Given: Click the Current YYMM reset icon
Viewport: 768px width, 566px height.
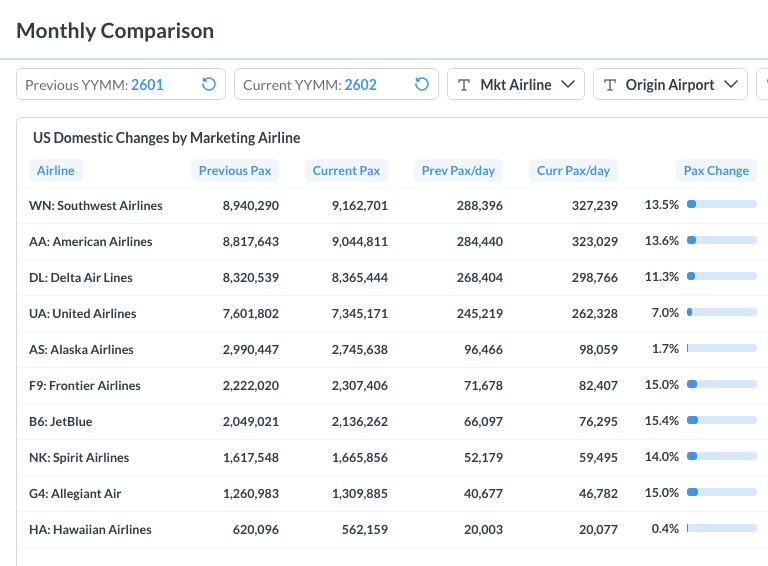Looking at the screenshot, I should (422, 85).
